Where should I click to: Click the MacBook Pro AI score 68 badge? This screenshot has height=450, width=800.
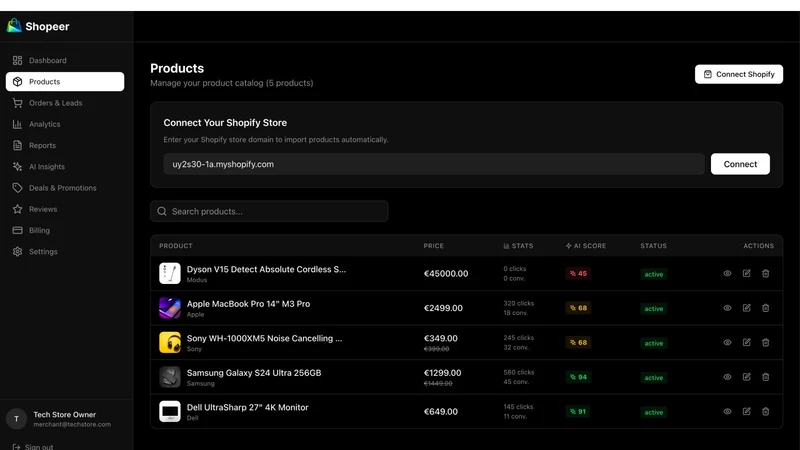click(578, 308)
